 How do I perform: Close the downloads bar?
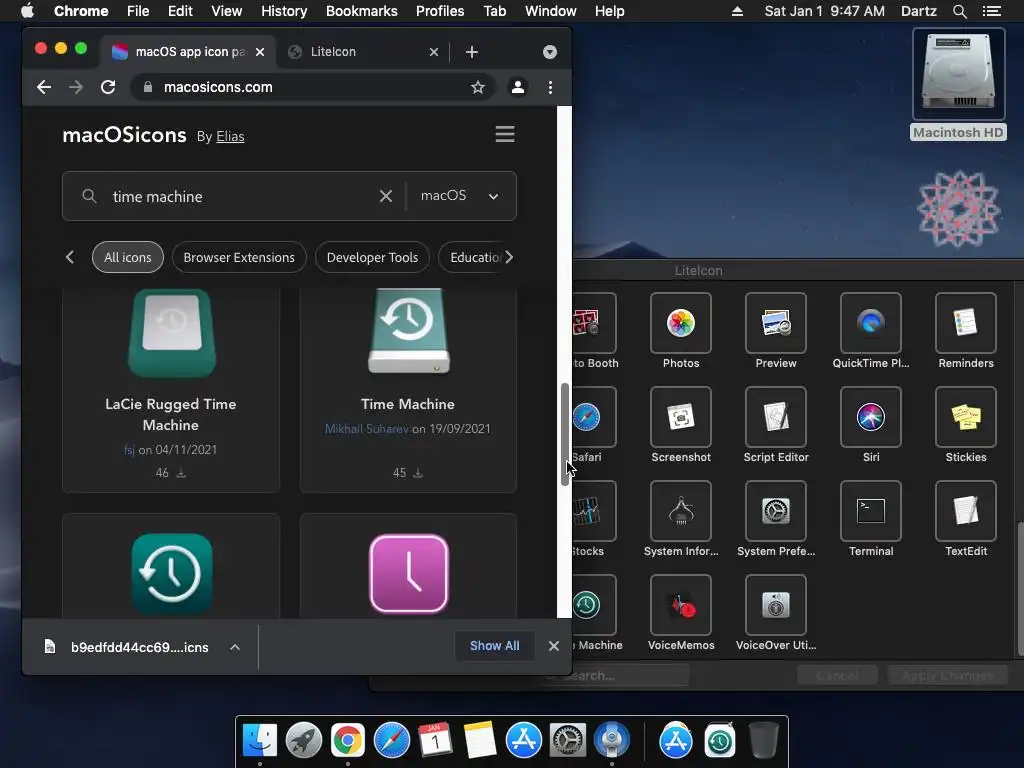554,646
